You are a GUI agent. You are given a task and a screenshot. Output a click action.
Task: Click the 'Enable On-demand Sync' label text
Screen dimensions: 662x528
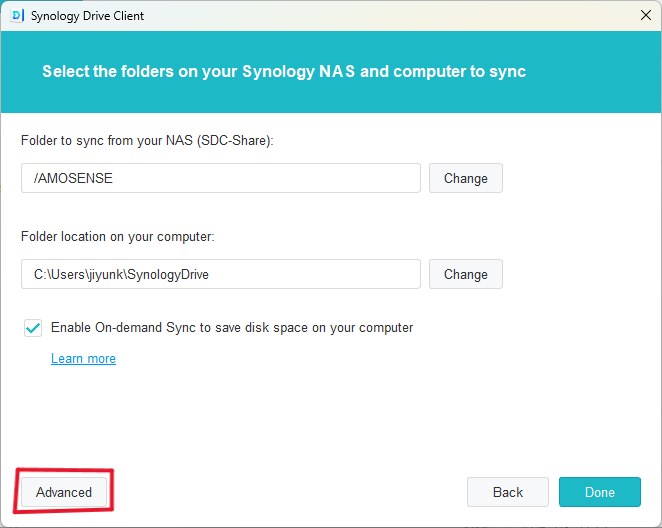(231, 327)
